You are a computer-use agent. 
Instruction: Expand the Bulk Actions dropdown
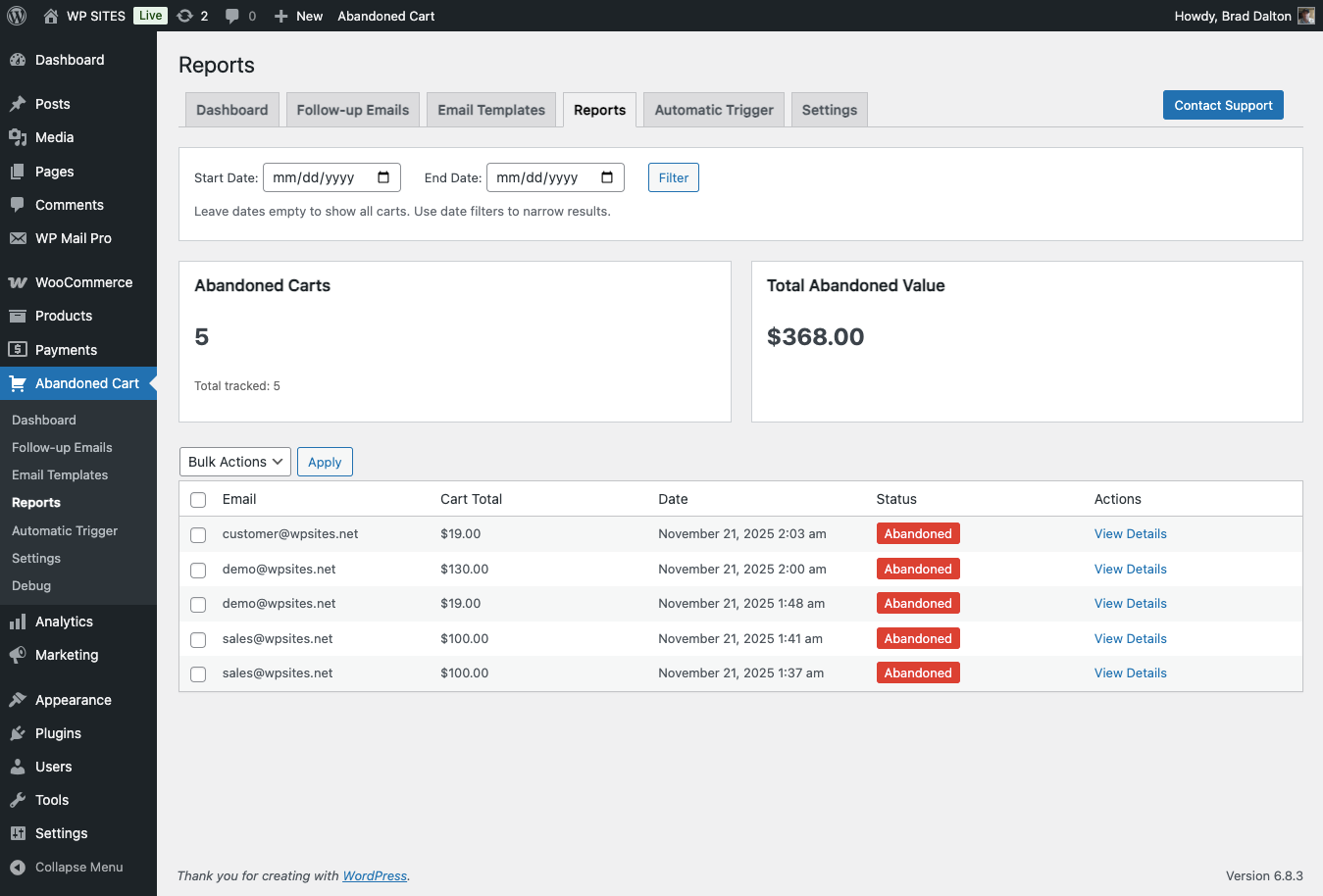(235, 462)
